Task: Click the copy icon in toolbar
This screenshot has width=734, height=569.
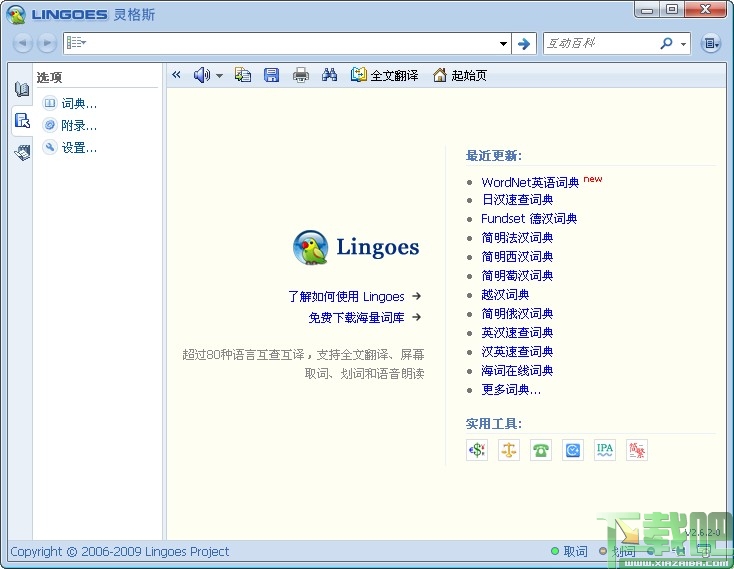Action: pos(242,75)
